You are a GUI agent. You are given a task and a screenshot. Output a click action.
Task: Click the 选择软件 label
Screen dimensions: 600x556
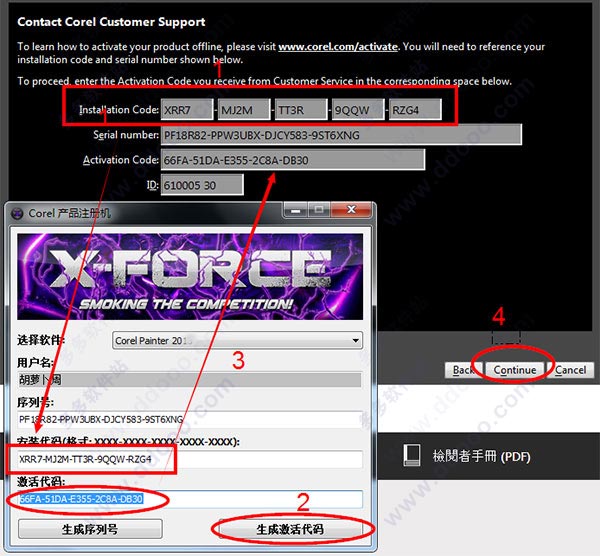(x=41, y=340)
